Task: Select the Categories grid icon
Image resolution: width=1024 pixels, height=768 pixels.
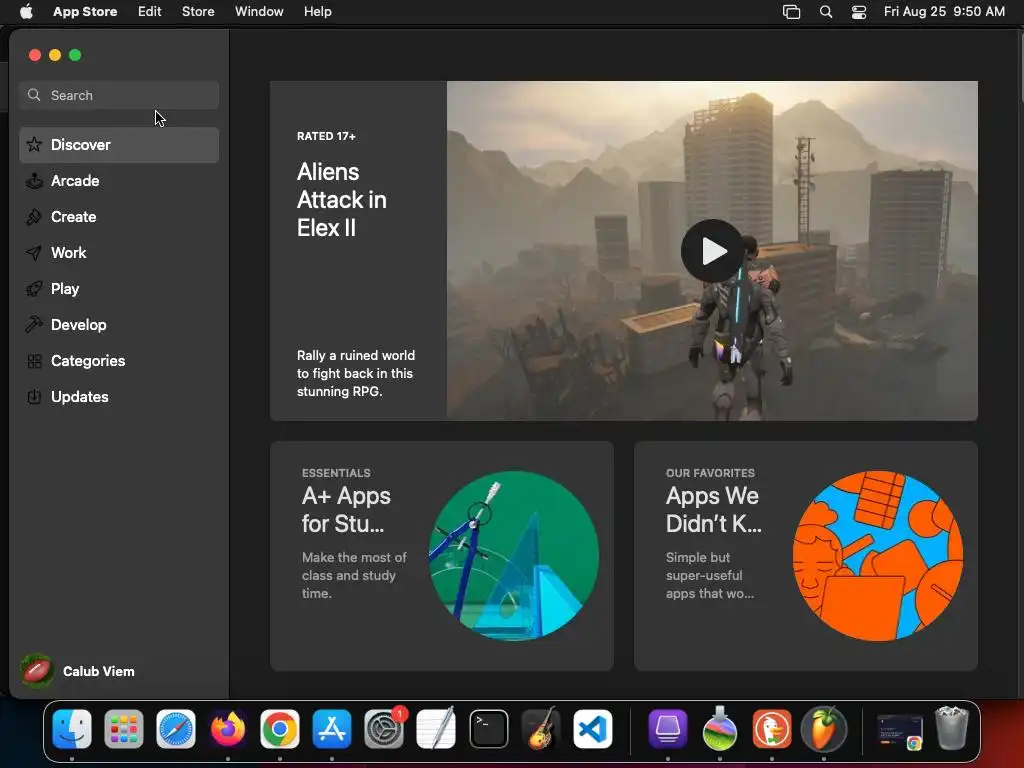Action: (34, 361)
